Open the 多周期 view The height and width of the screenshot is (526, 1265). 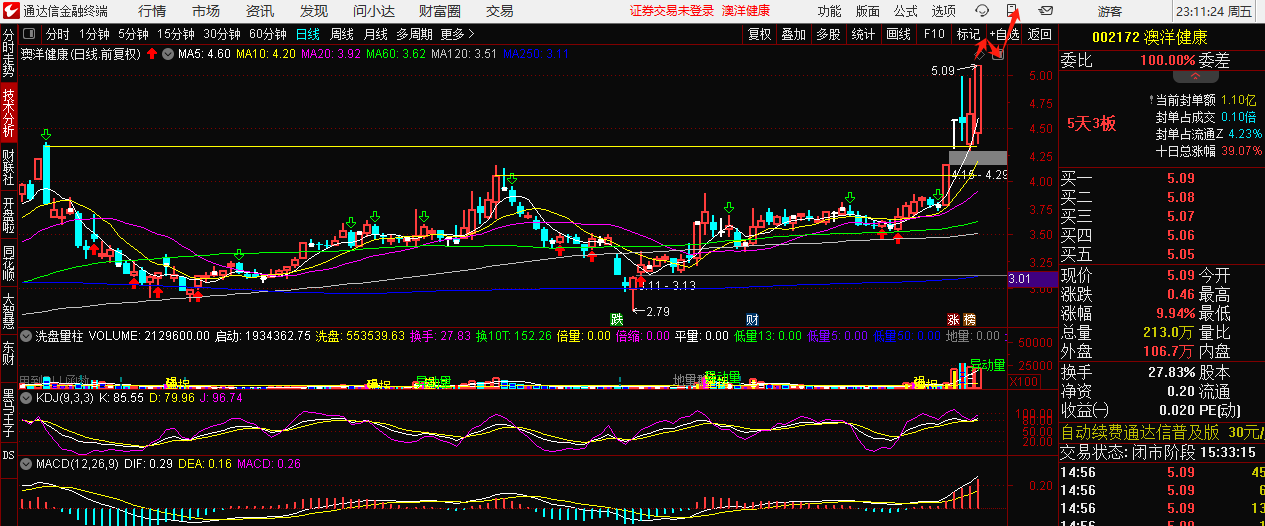point(414,34)
